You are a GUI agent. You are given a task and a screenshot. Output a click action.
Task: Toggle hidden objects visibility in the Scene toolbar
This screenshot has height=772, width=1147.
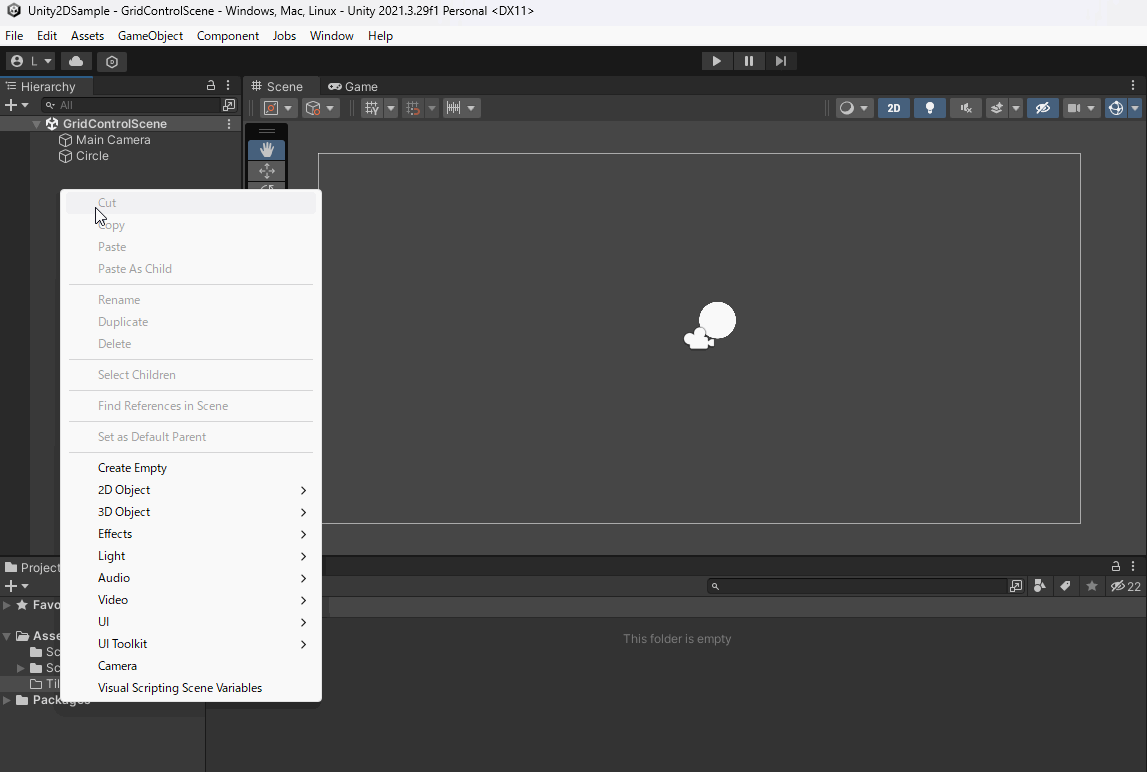point(1043,108)
